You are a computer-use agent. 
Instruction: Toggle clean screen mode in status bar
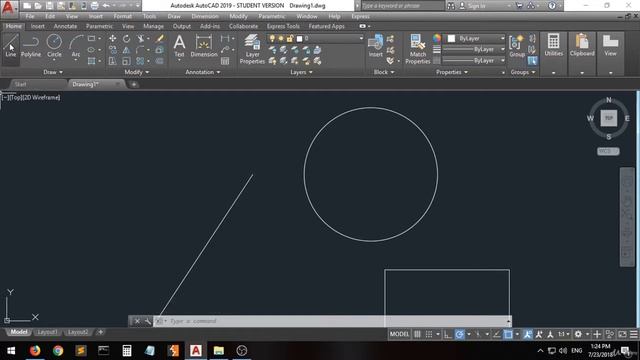(x=622, y=334)
